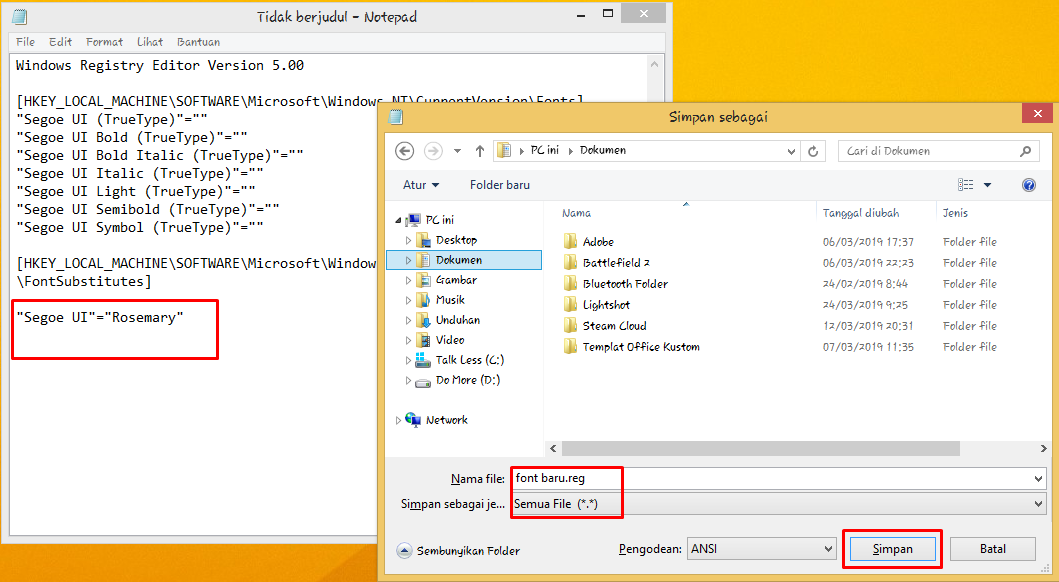Go up one folder level

pos(480,151)
